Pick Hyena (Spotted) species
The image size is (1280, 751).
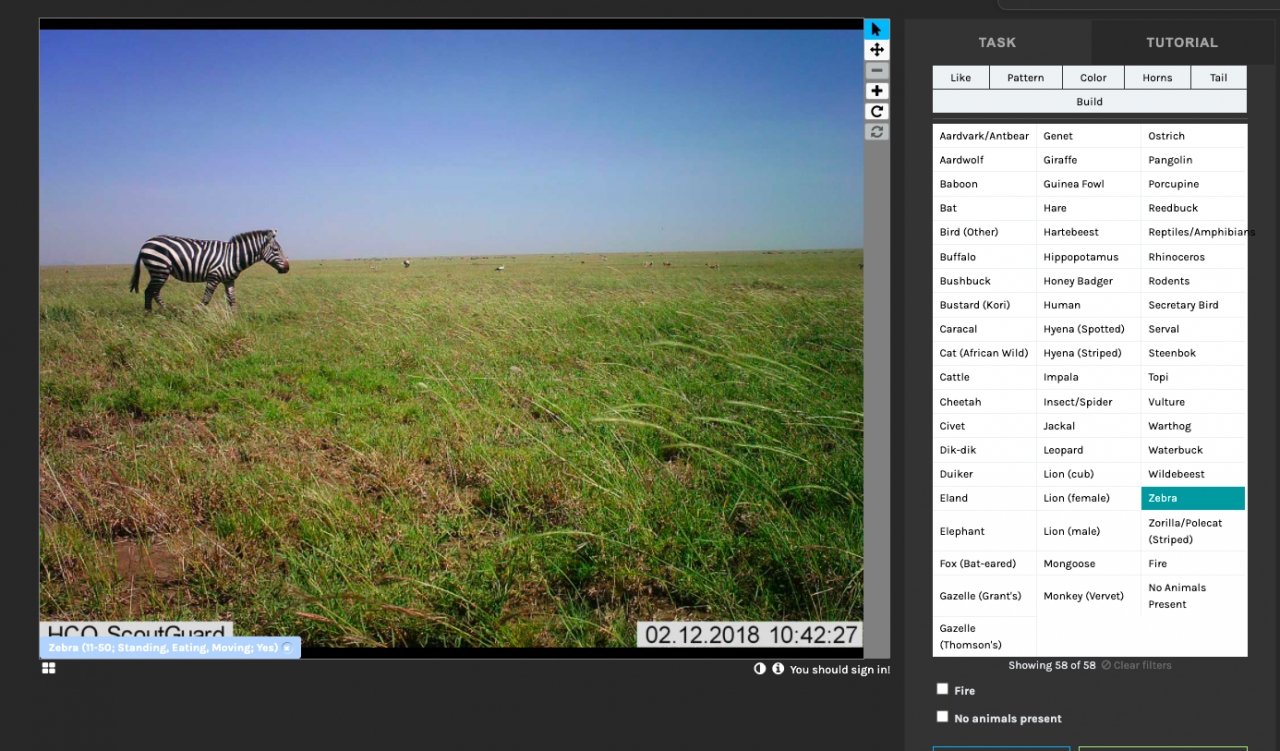(x=1088, y=329)
